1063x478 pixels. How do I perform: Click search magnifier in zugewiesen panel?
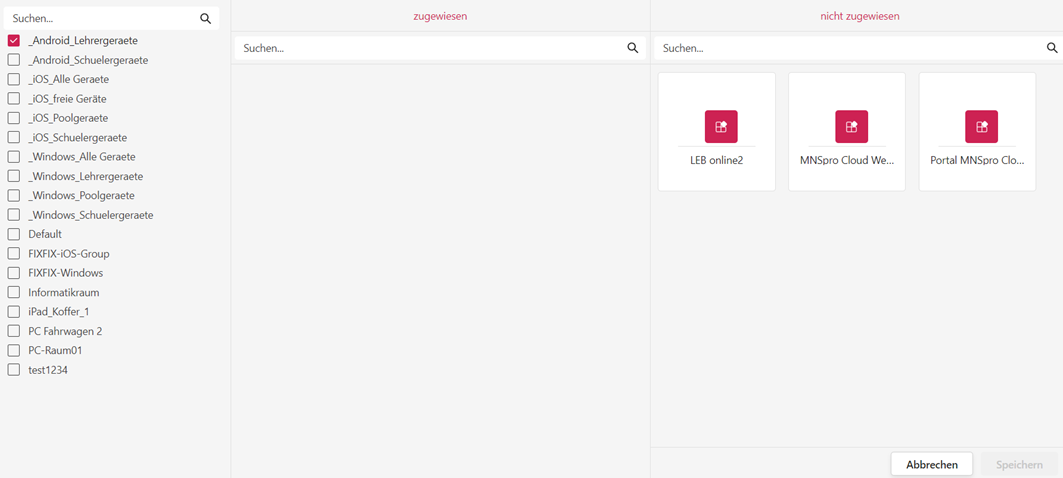[632, 48]
